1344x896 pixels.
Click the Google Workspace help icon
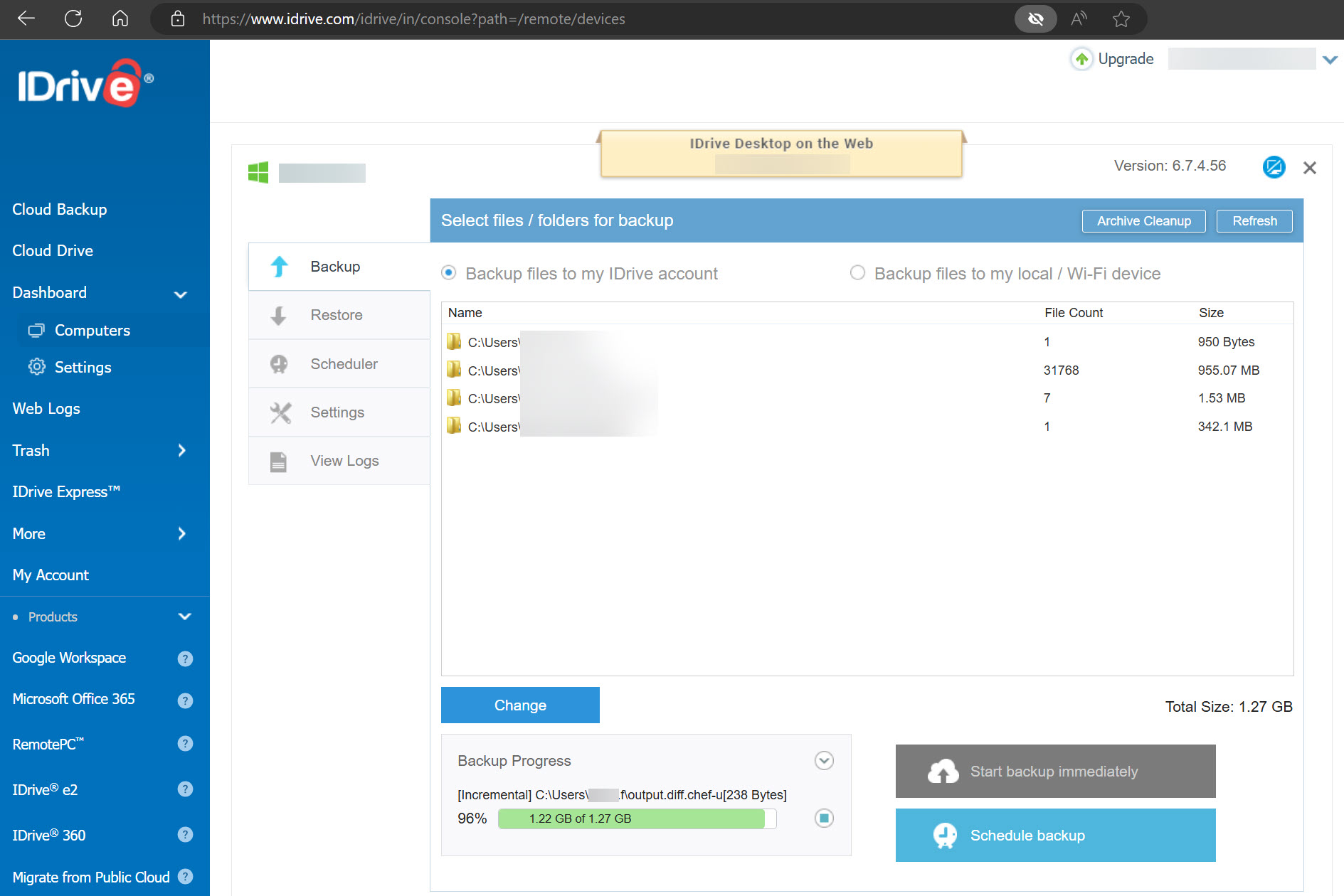pyautogui.click(x=185, y=658)
